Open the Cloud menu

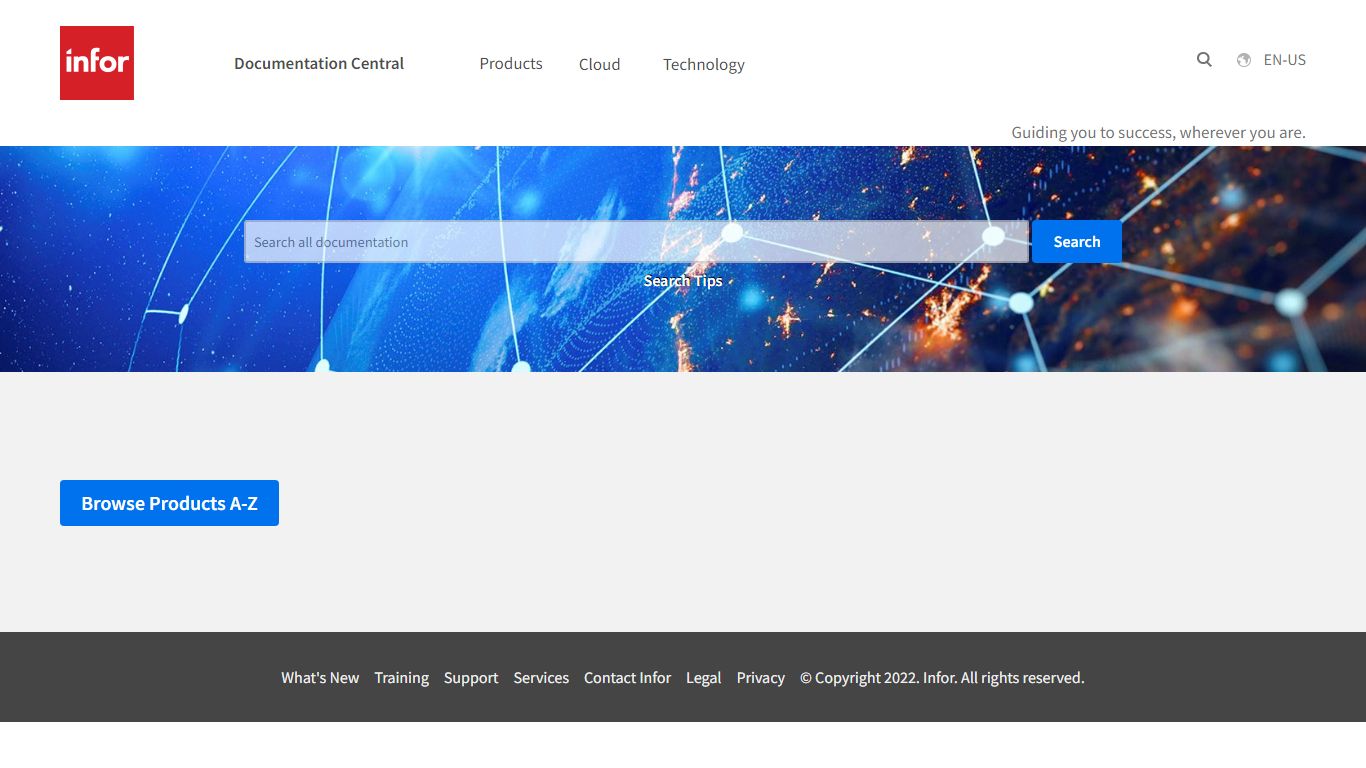600,64
